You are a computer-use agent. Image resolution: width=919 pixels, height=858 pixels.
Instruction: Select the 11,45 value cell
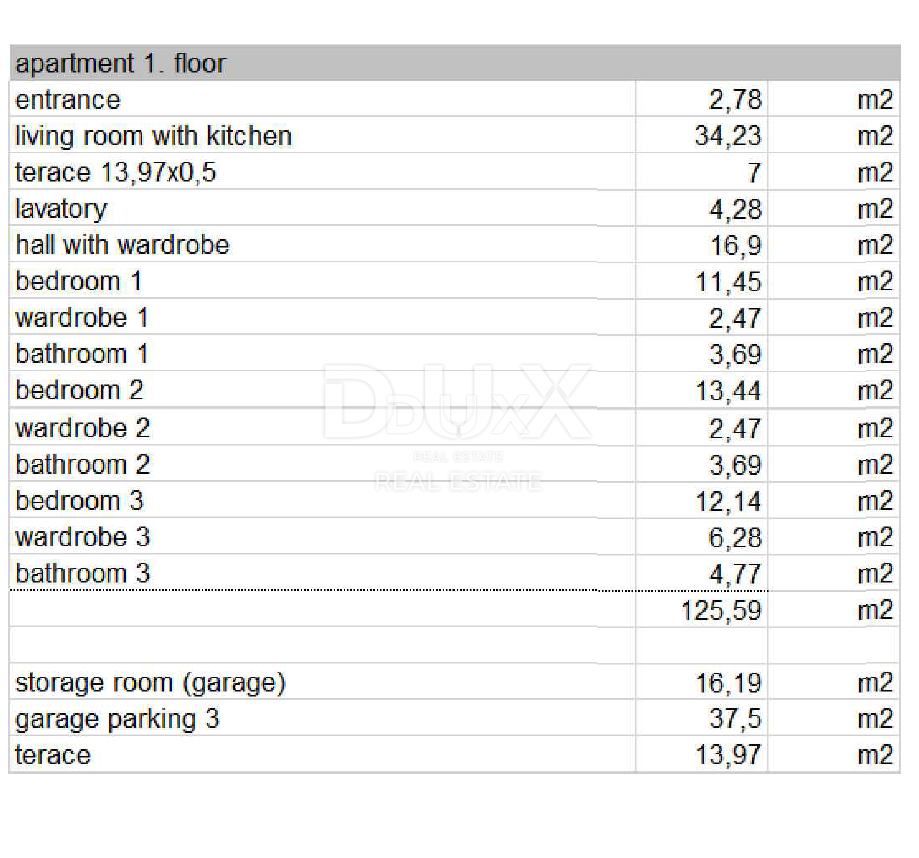click(728, 282)
